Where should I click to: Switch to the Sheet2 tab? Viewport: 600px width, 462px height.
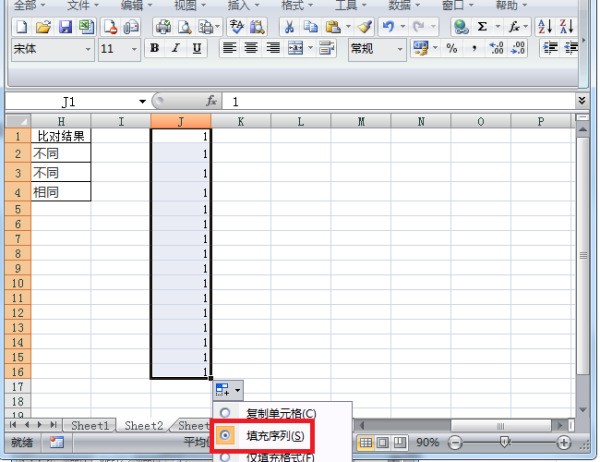coord(144,425)
